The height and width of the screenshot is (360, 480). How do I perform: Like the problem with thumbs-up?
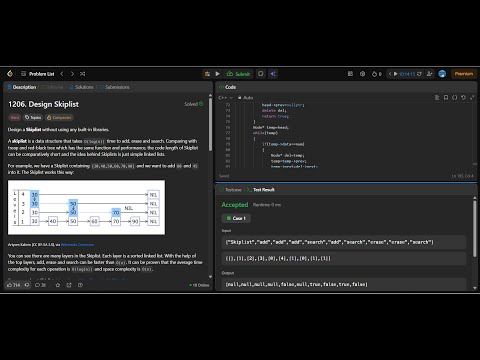(13, 285)
